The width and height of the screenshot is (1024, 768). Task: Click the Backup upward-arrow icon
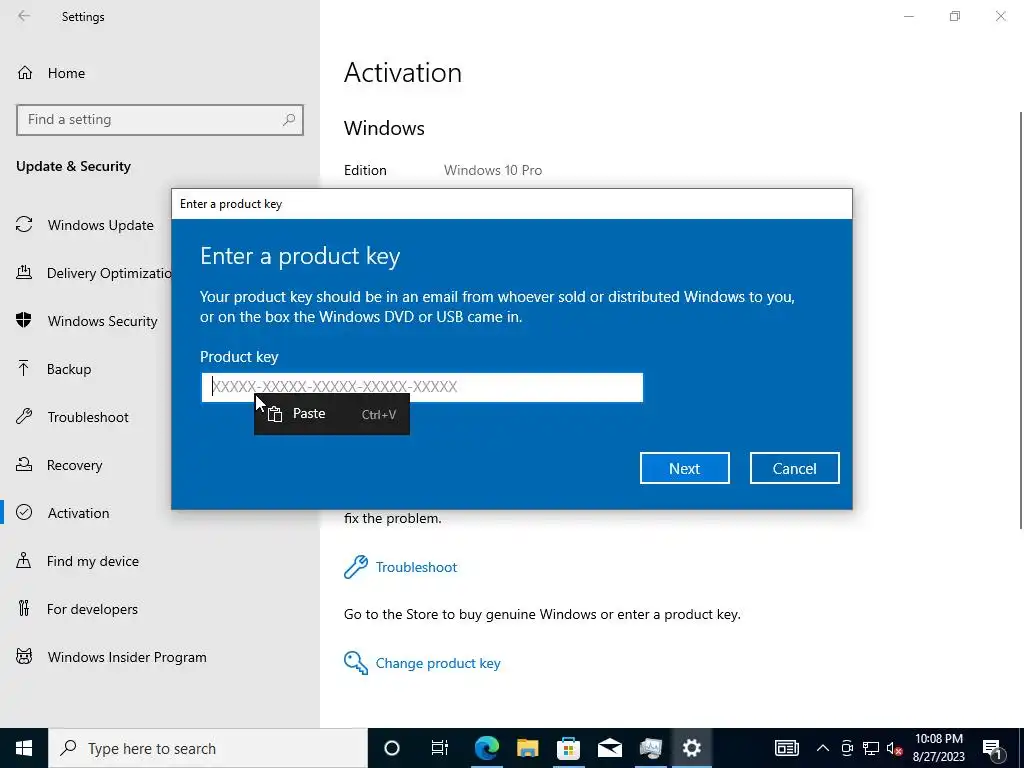24,368
